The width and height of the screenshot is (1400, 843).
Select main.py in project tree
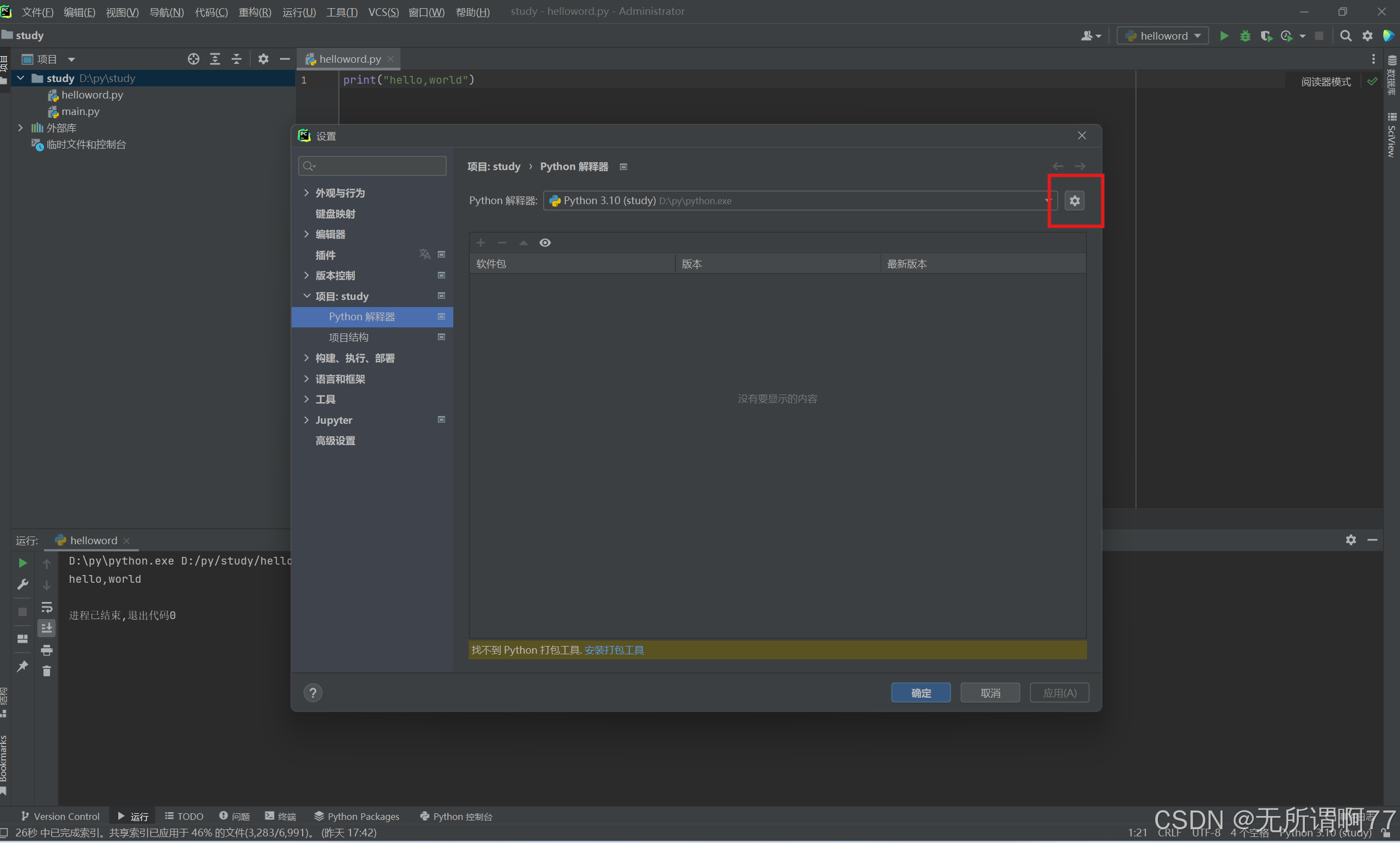pos(80,111)
